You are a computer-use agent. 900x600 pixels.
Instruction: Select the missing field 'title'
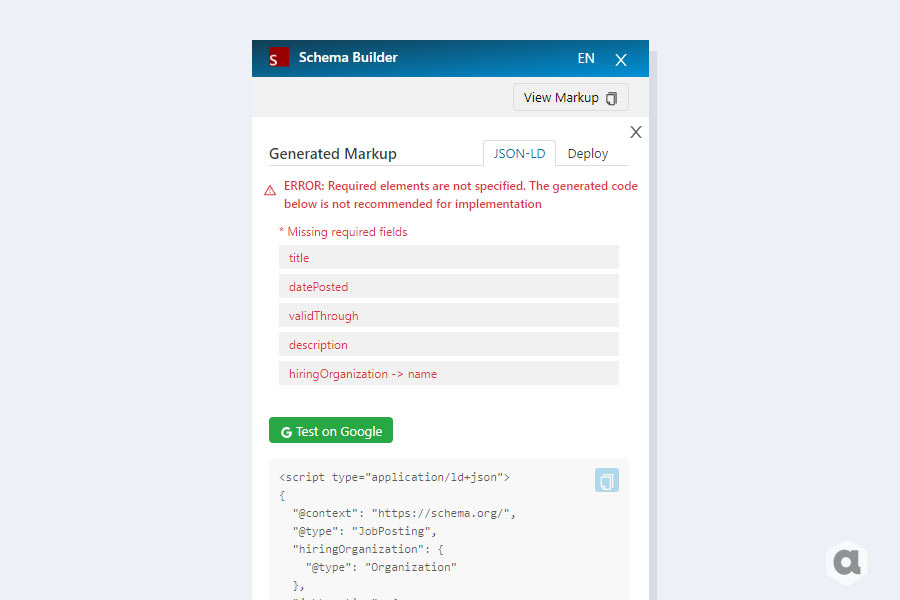point(449,257)
